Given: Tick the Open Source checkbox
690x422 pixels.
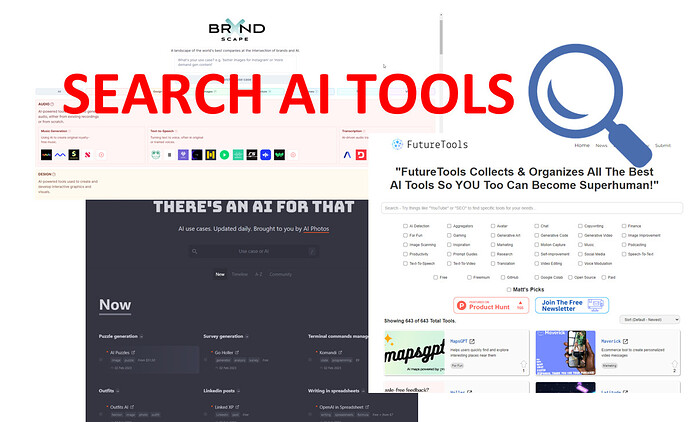Looking at the screenshot, I should (x=570, y=278).
